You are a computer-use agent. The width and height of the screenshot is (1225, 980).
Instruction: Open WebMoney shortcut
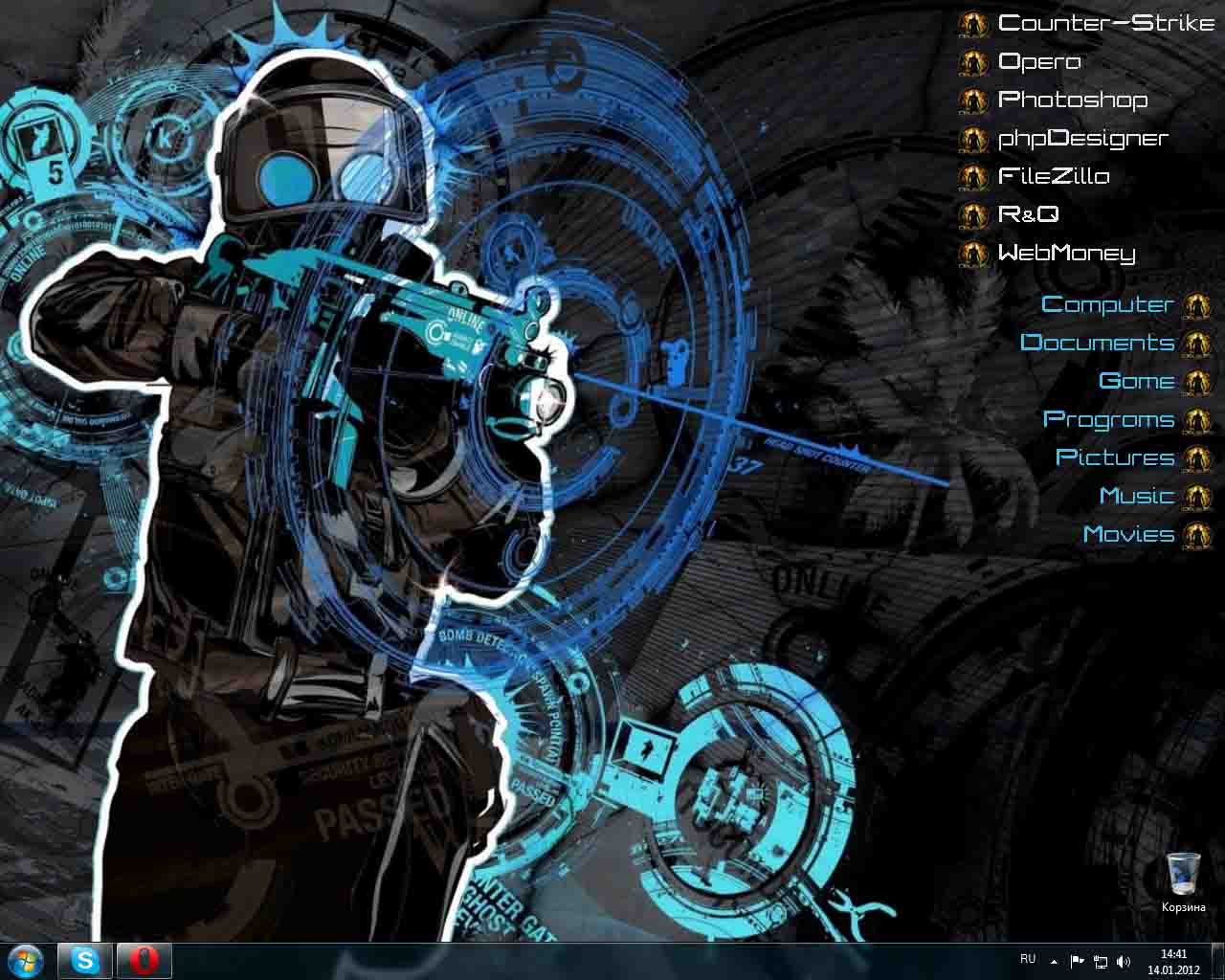coord(1066,254)
